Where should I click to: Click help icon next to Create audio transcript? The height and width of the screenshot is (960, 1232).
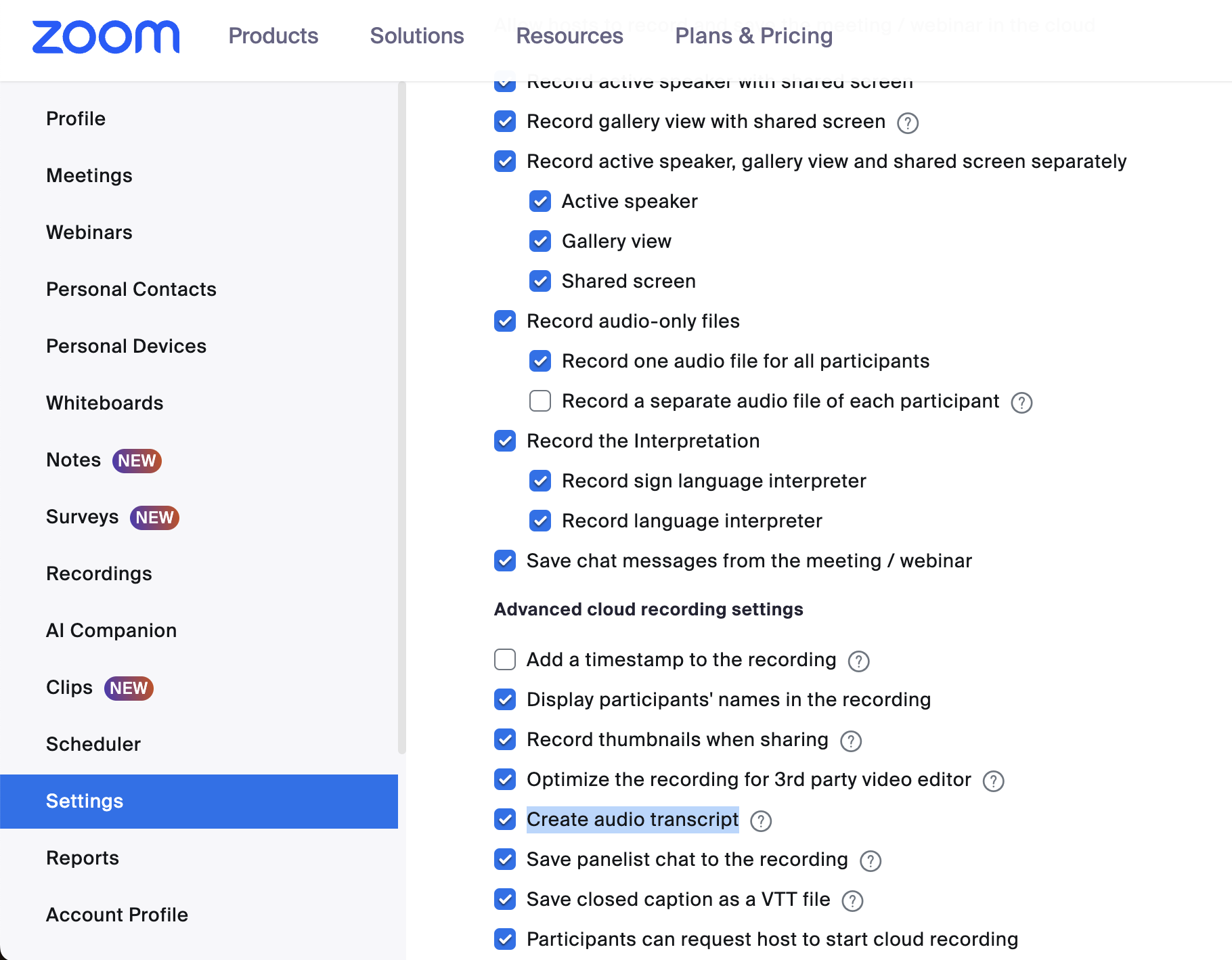click(761, 821)
